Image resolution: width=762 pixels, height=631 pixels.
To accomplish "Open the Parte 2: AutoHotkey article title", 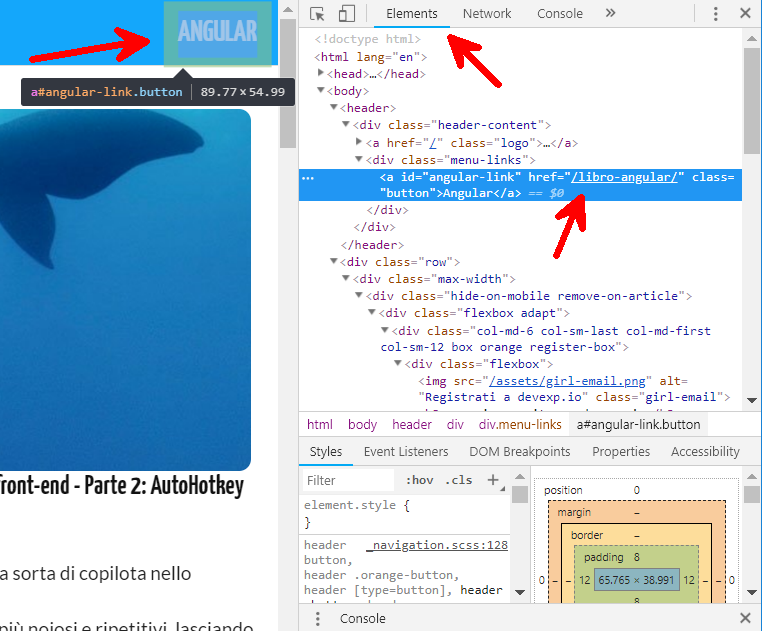I will [x=121, y=486].
